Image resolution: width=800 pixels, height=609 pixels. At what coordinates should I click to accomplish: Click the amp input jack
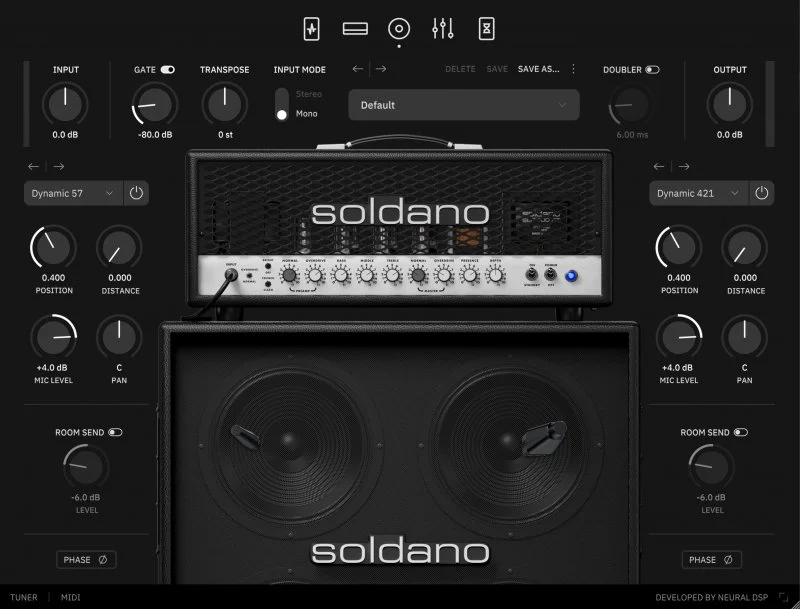coord(231,275)
